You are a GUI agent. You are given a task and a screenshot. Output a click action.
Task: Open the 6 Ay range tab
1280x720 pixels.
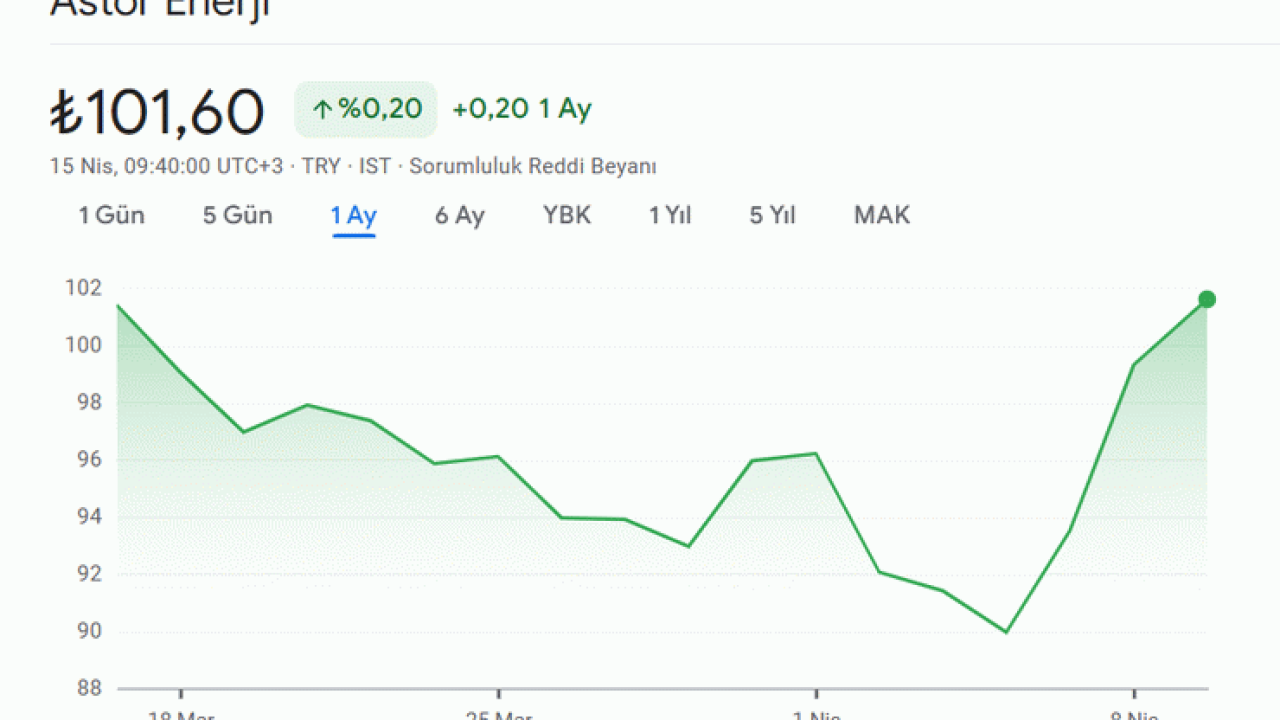(460, 215)
